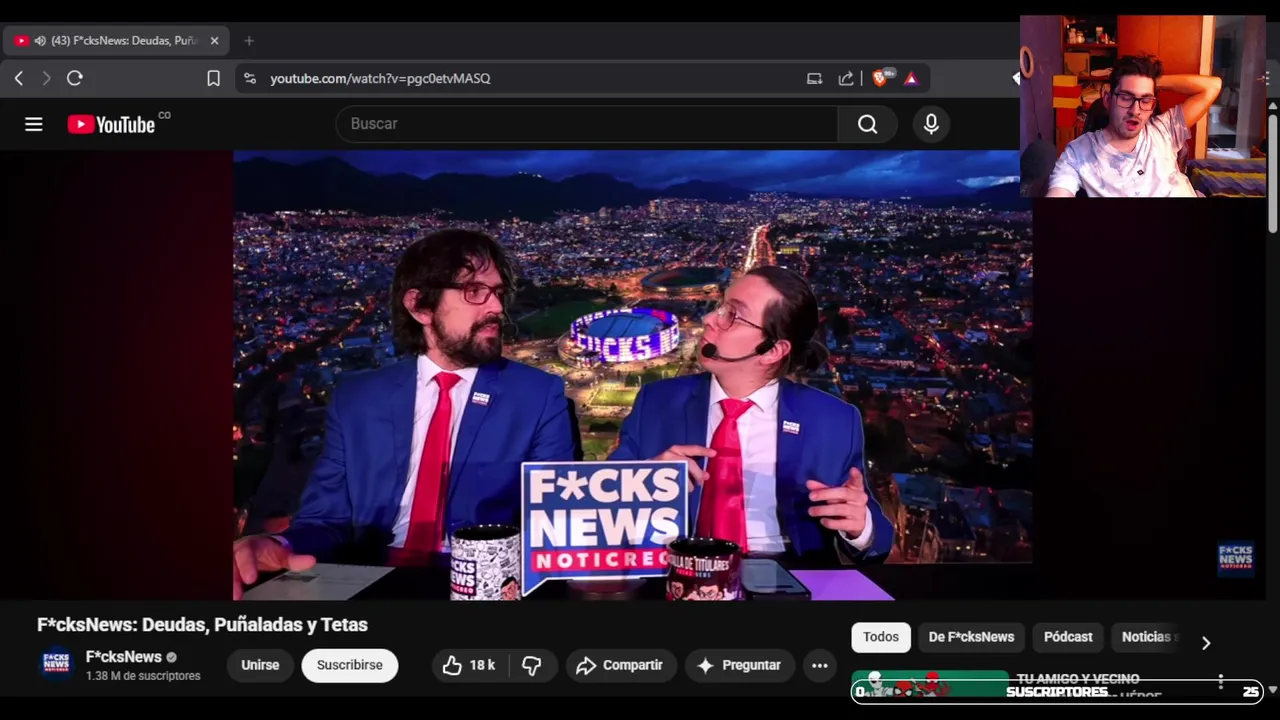Mute tab via speaker icon

[40, 41]
